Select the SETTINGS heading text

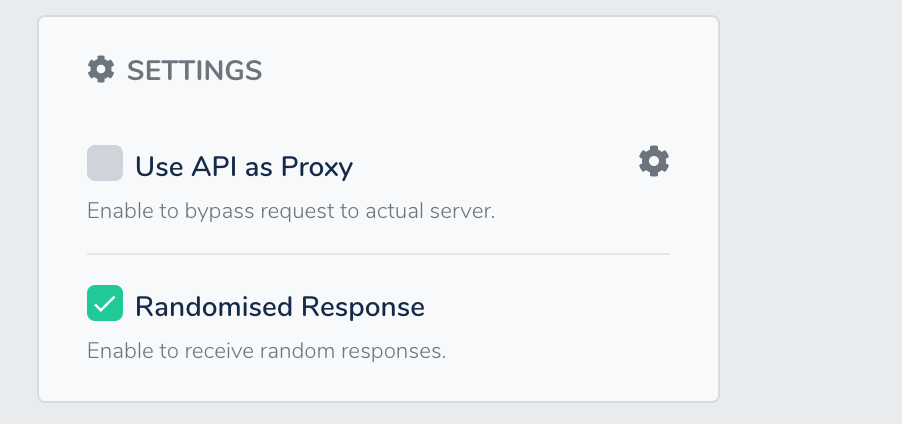pyautogui.click(x=194, y=71)
